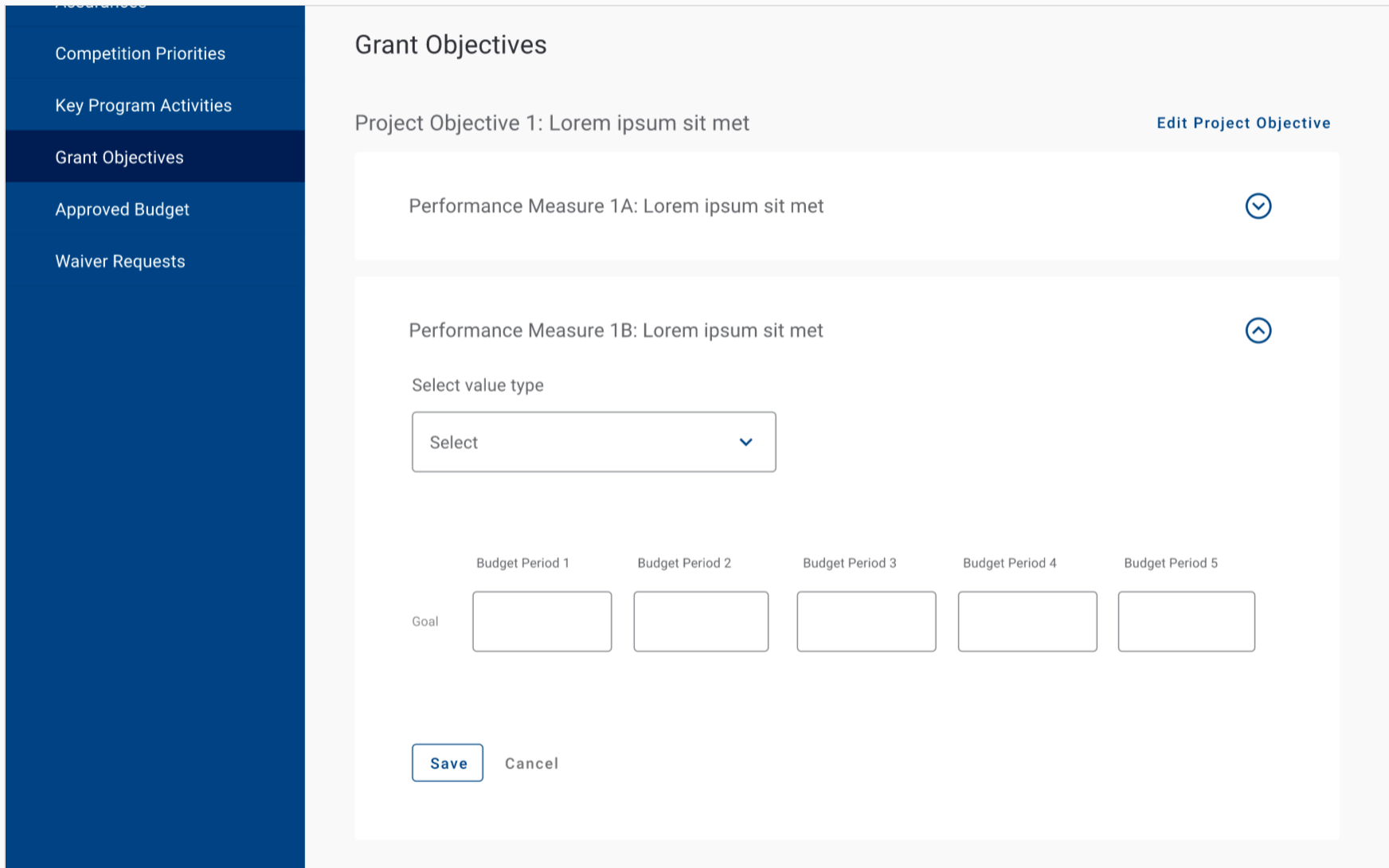The width and height of the screenshot is (1389, 868).
Task: Open Key Program Activities section
Action: 143,105
